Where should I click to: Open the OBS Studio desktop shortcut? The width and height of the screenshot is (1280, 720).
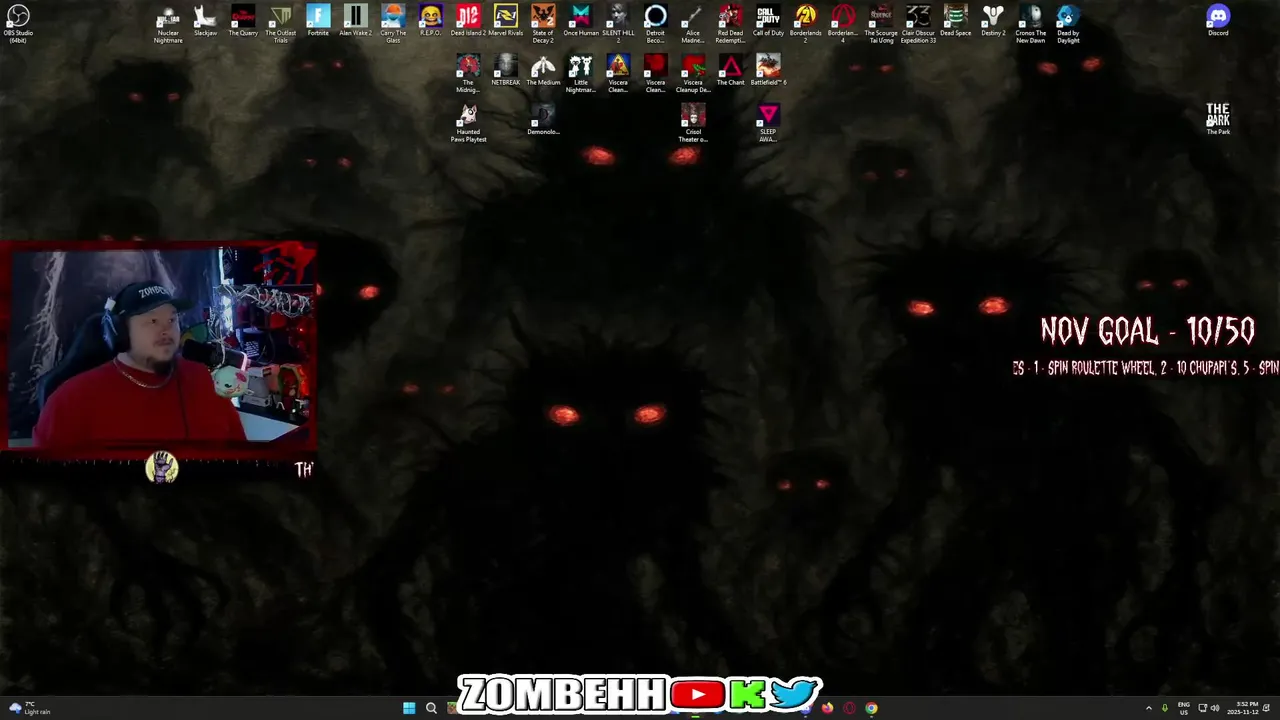click(18, 23)
